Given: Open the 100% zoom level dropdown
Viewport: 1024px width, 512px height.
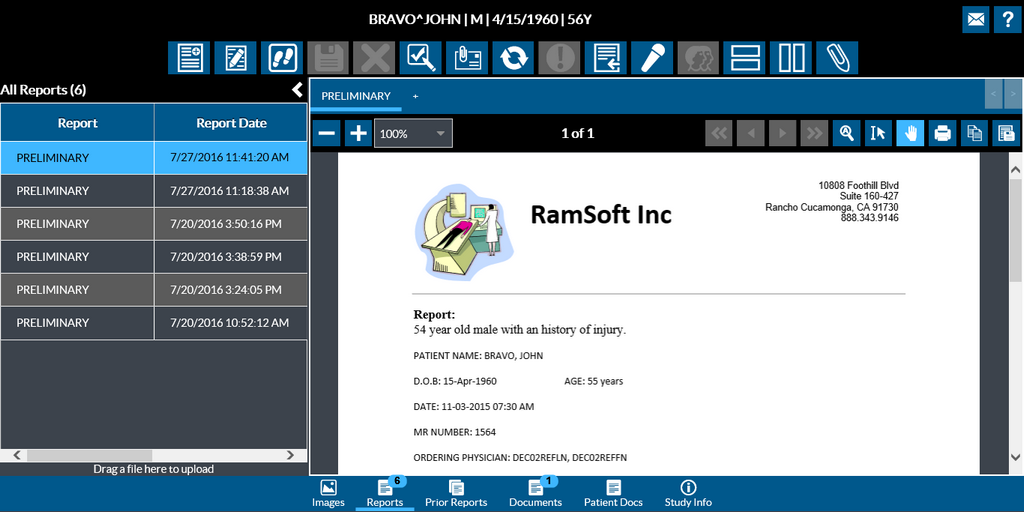Looking at the screenshot, I should 413,133.
